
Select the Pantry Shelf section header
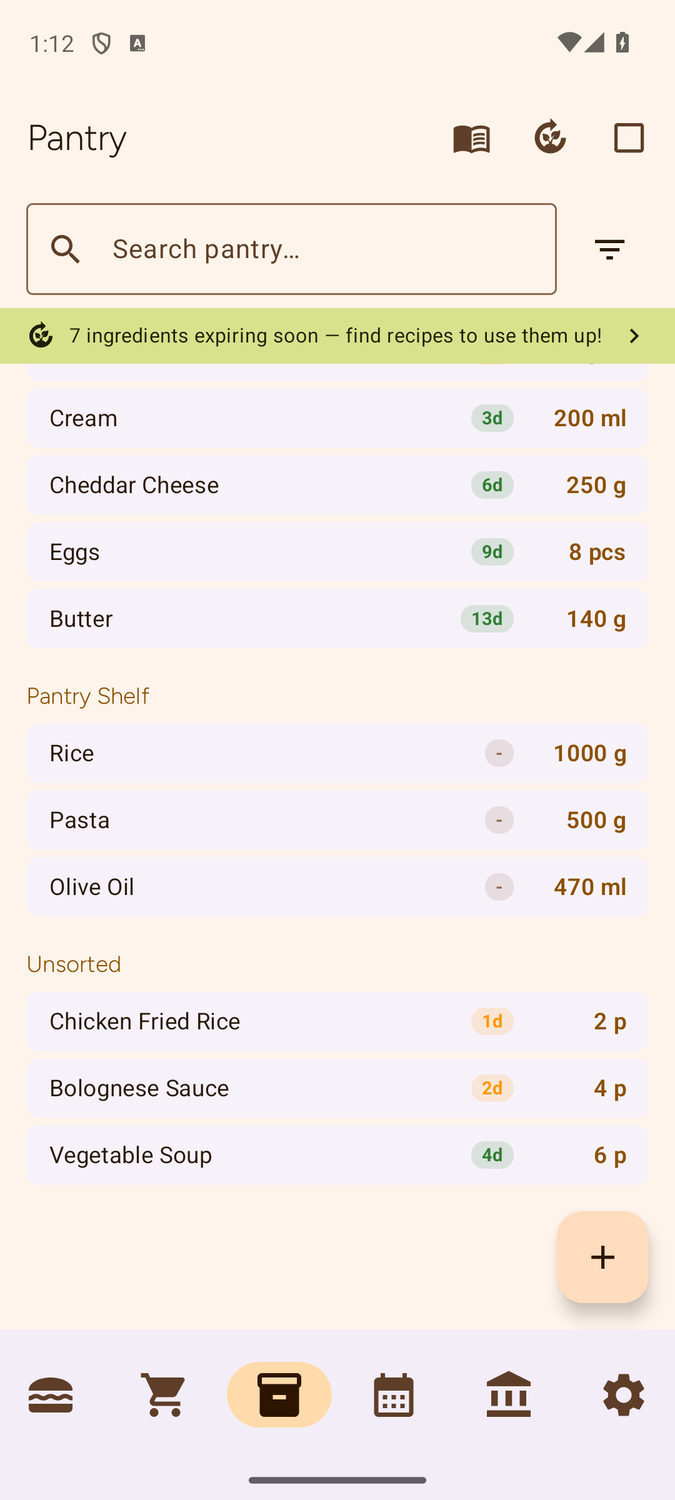(87, 696)
